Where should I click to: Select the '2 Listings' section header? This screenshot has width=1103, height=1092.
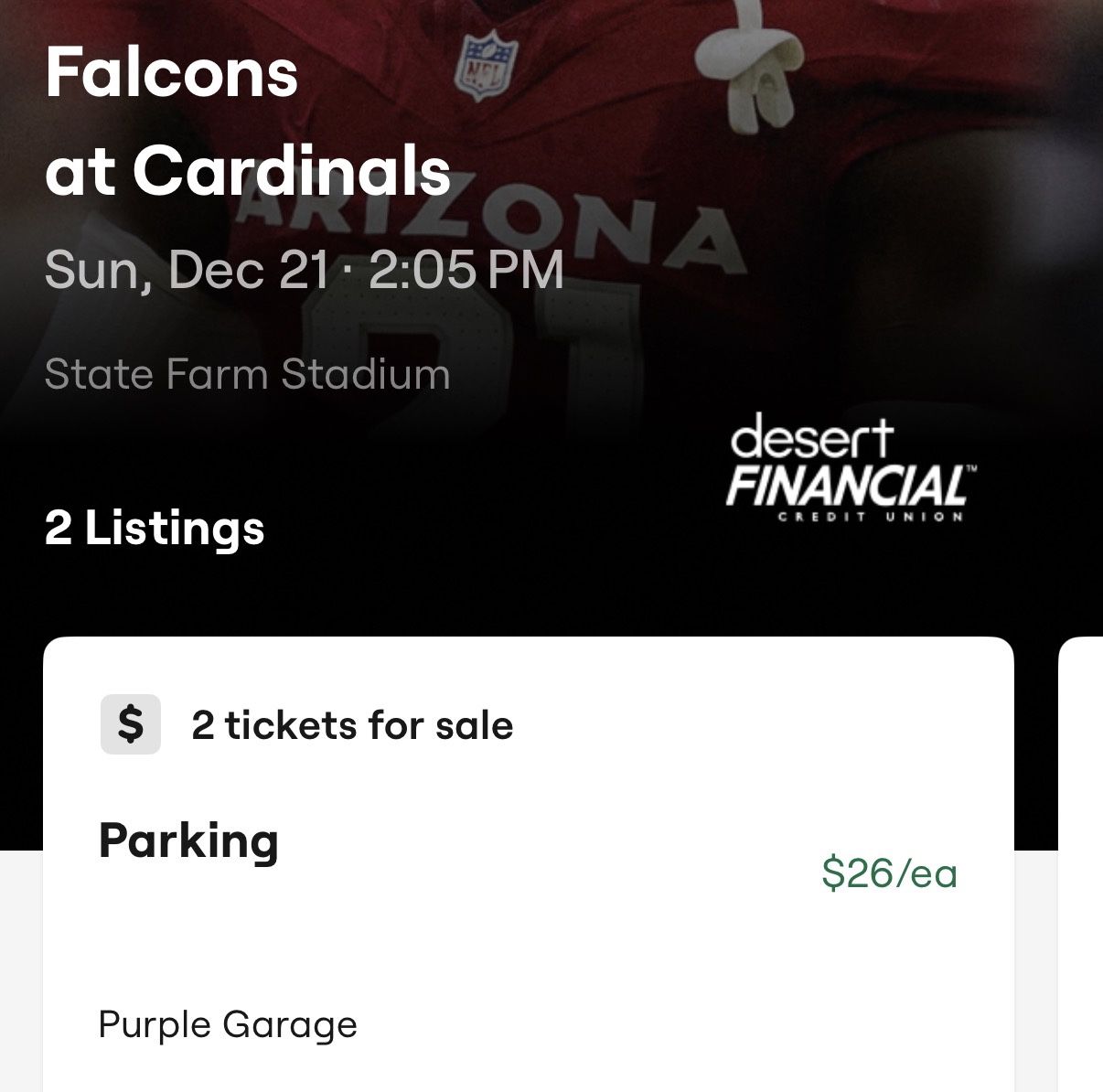[x=154, y=526]
